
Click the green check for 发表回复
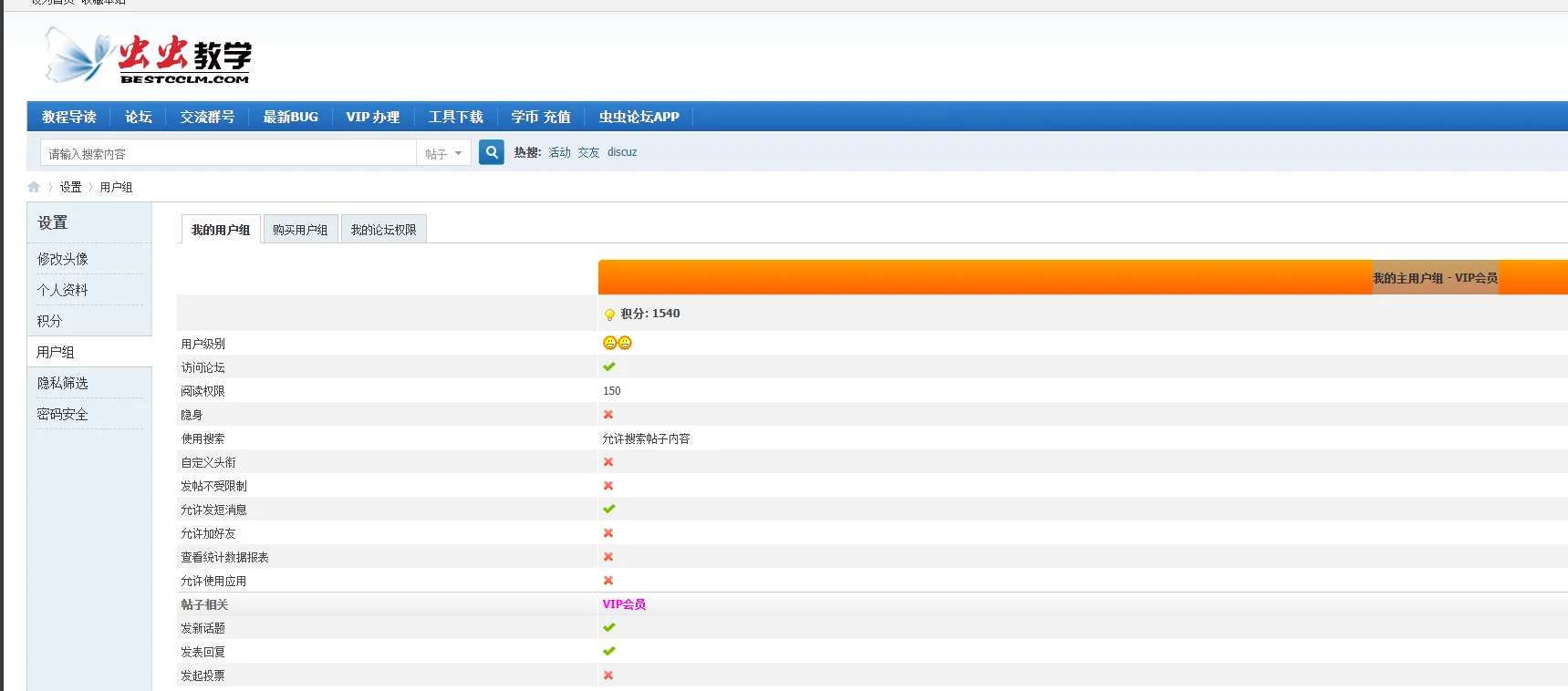pos(609,651)
